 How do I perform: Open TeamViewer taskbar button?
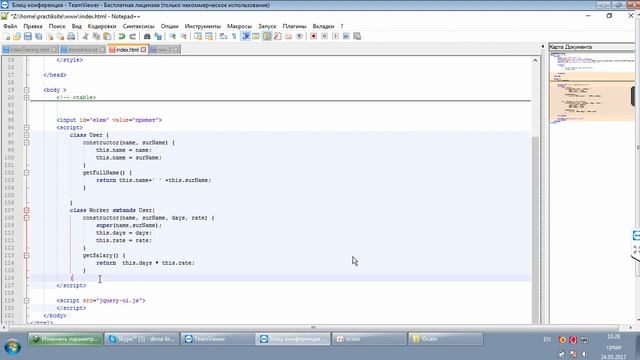pos(218,339)
